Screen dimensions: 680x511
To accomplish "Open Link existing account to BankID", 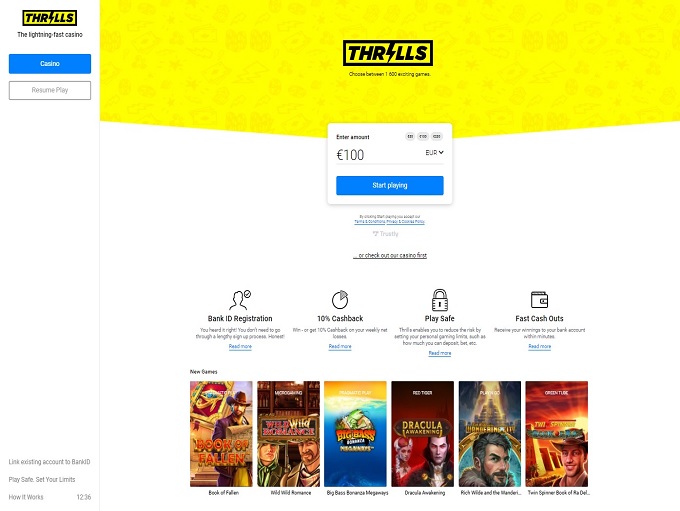I will (49, 462).
